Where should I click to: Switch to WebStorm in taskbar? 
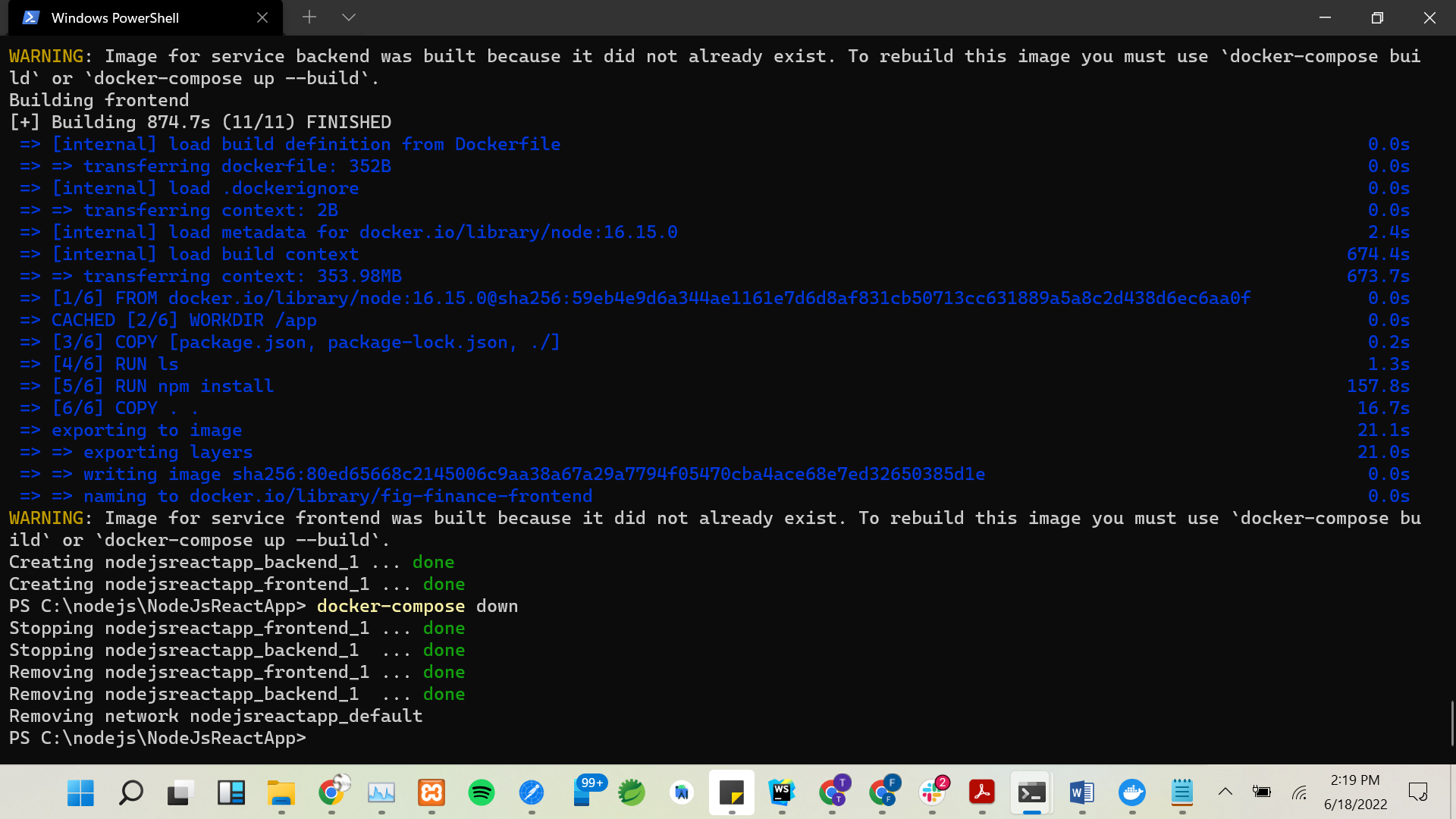(781, 792)
